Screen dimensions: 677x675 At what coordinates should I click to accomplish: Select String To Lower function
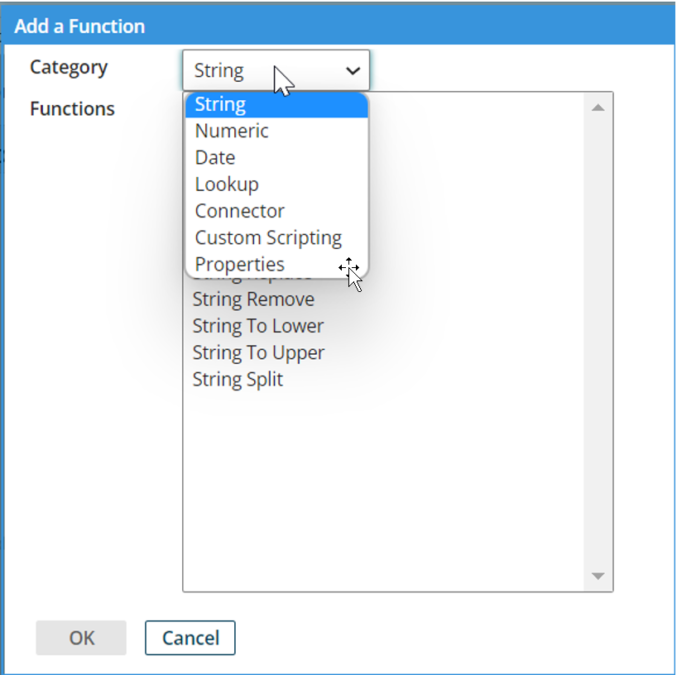click(258, 326)
